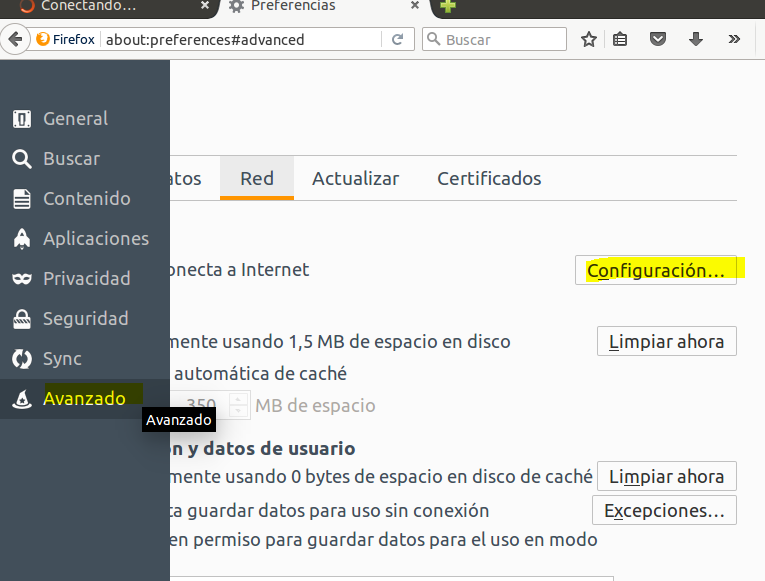Screen dimensions: 765x581
Task: Click the 'MB de espacio' label
Action: click(315, 405)
